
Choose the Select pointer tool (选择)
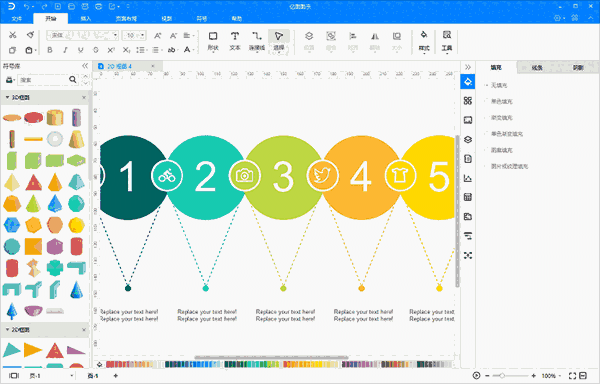[279, 41]
